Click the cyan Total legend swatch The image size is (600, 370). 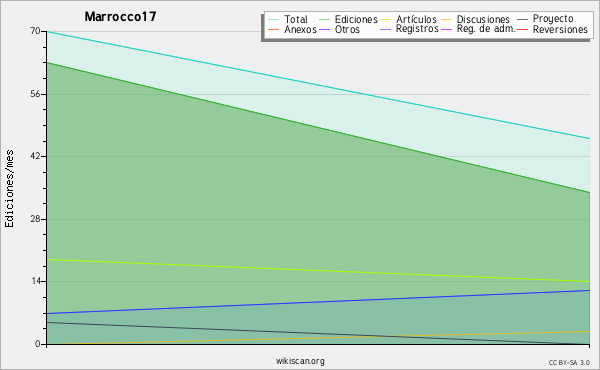273,19
